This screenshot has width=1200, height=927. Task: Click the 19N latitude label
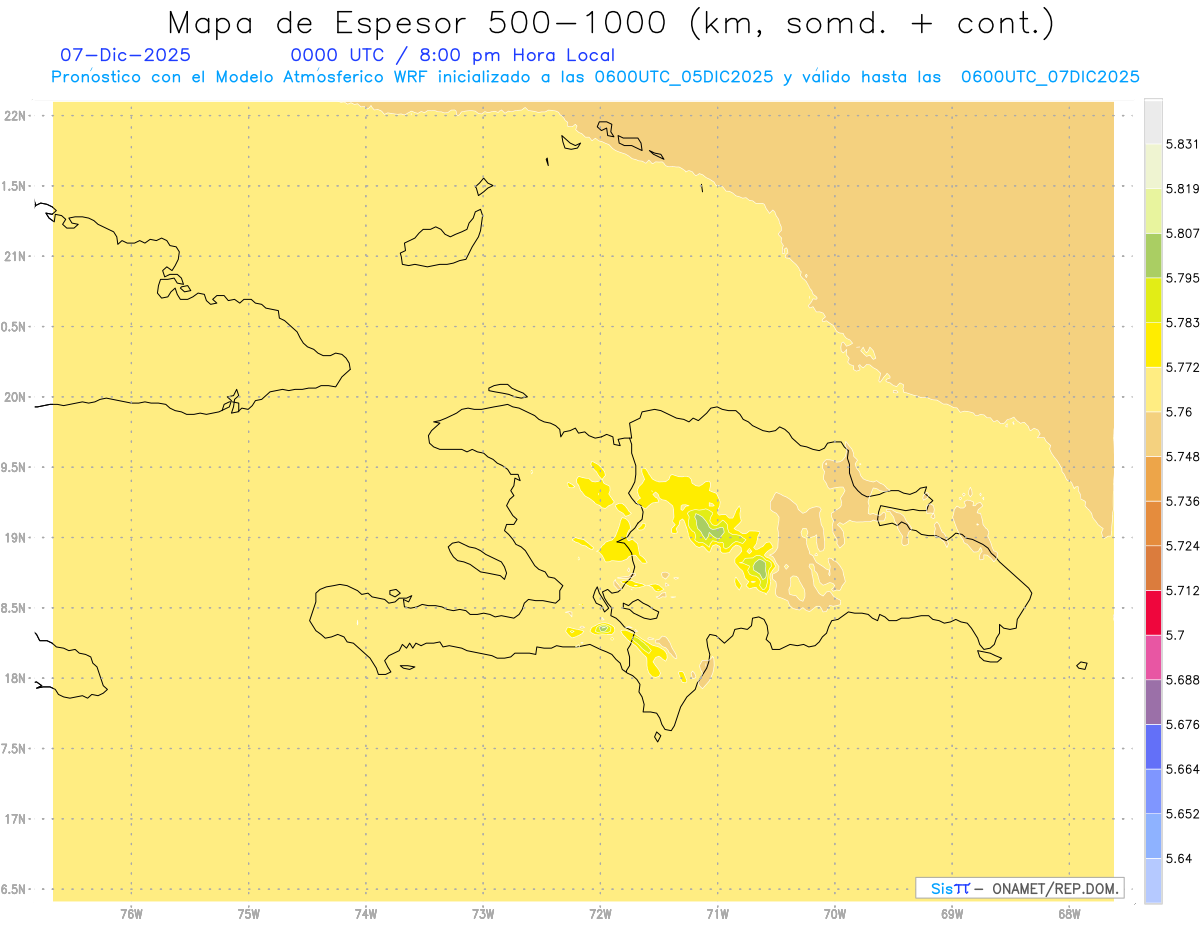point(15,538)
